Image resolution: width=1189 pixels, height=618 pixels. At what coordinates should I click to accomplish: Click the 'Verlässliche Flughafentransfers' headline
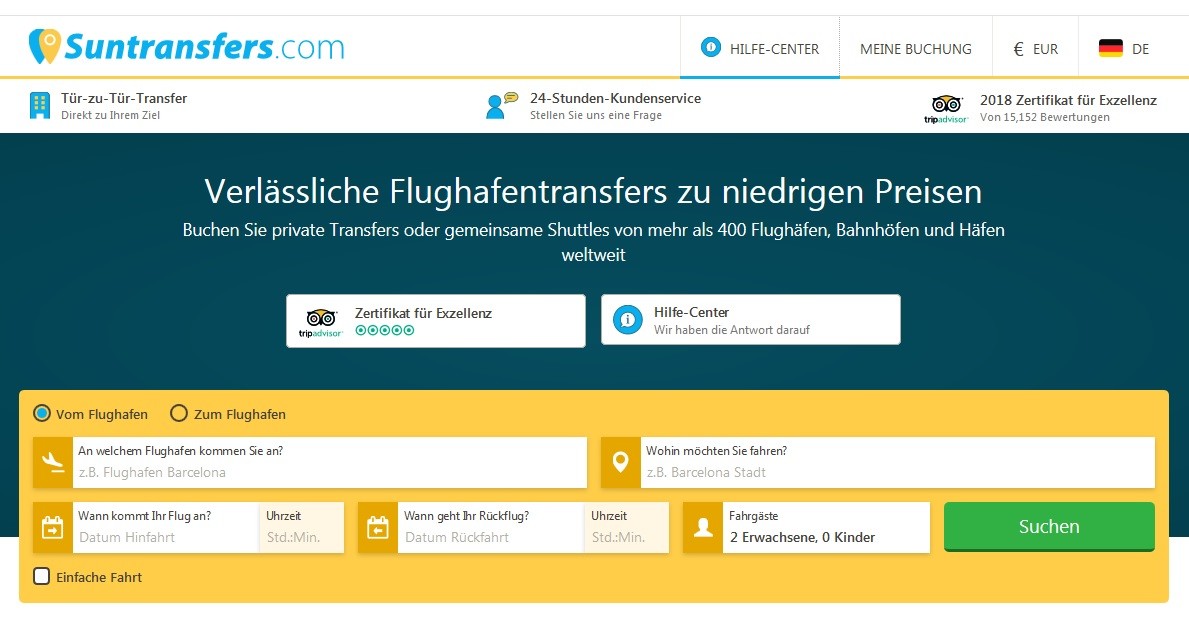[594, 191]
